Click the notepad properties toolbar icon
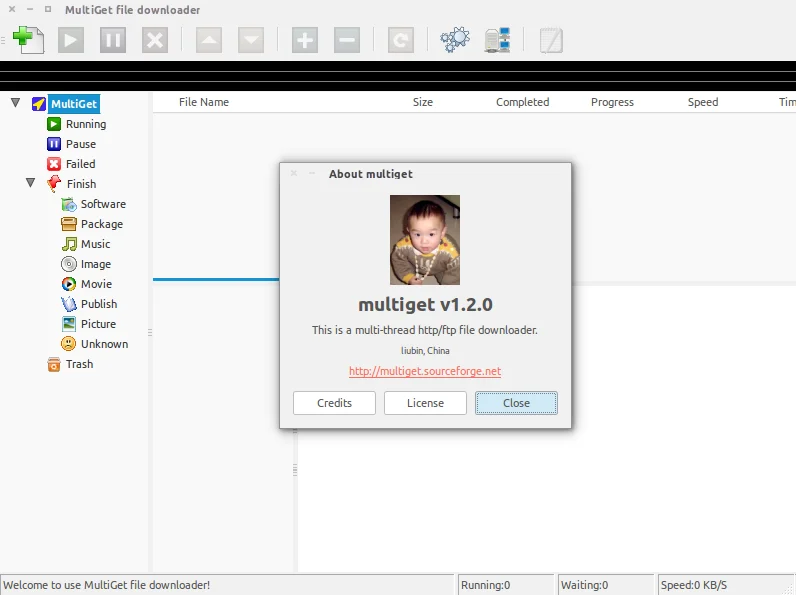The width and height of the screenshot is (796, 595). 551,40
